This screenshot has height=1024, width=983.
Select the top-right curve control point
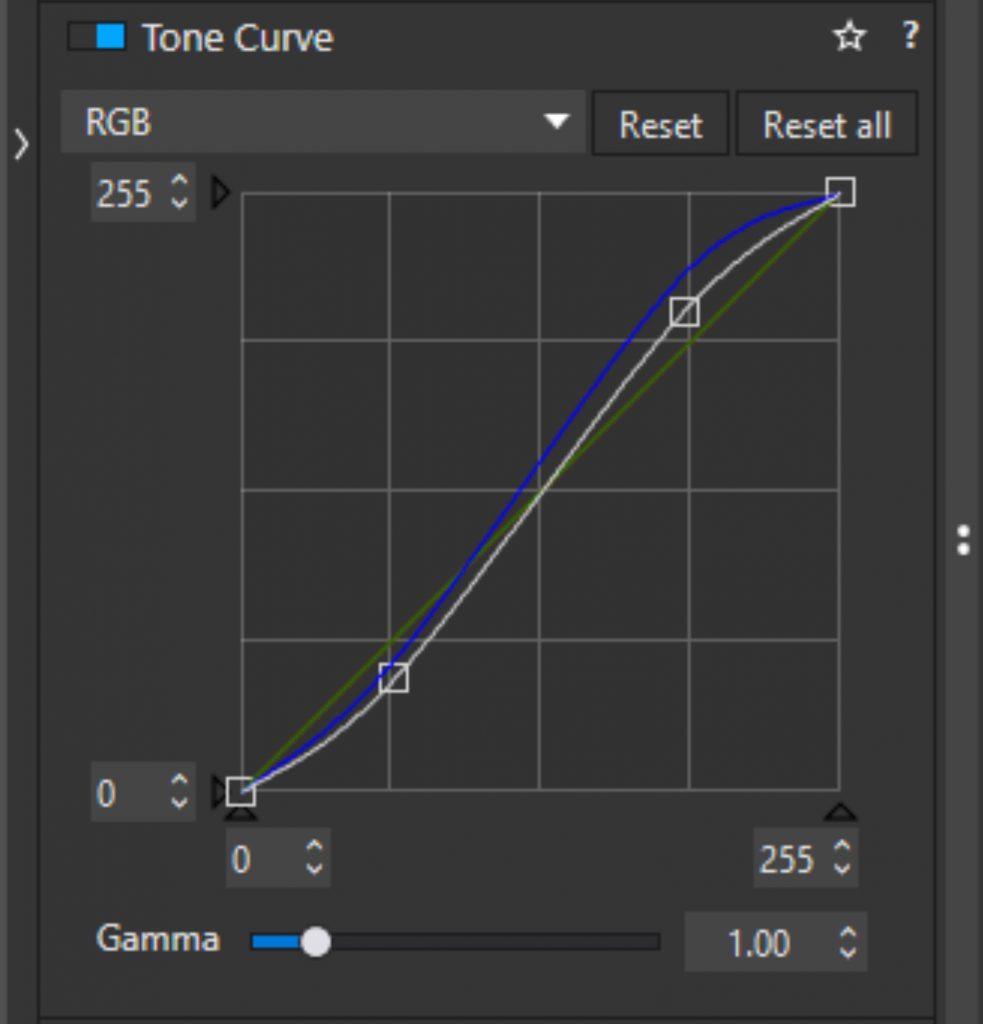[841, 192]
